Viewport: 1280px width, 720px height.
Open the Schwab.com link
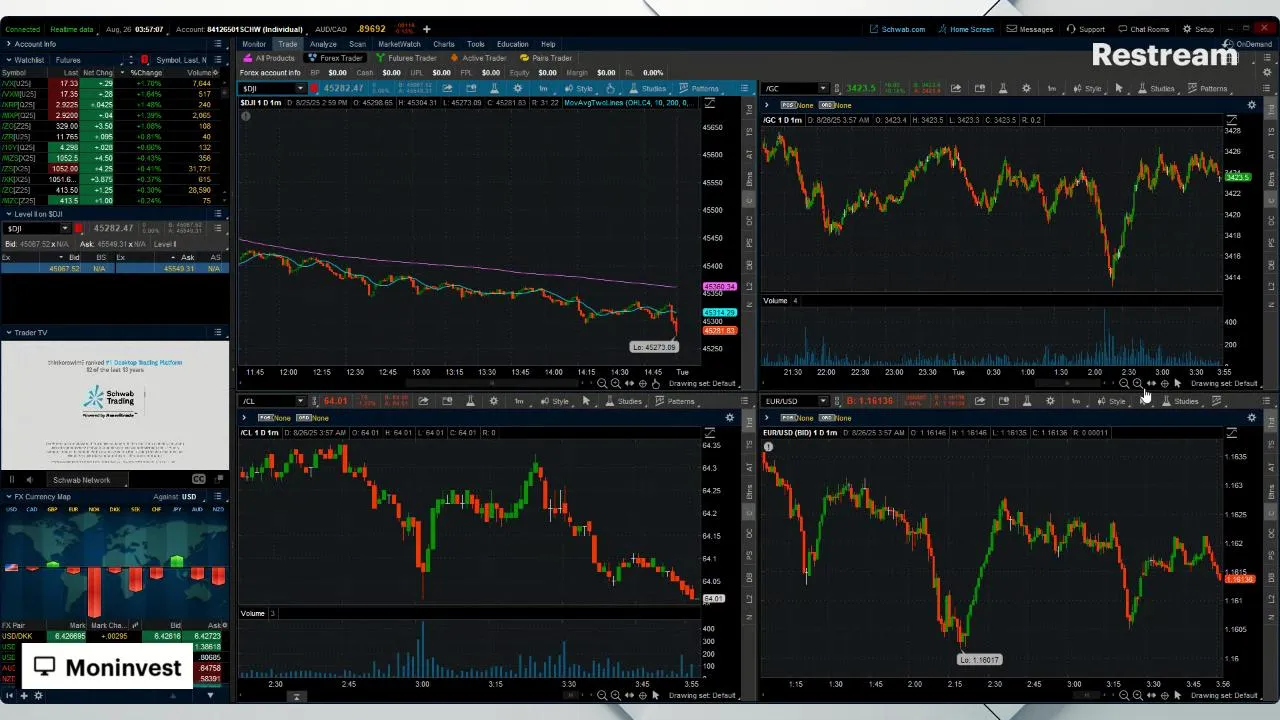pos(897,29)
